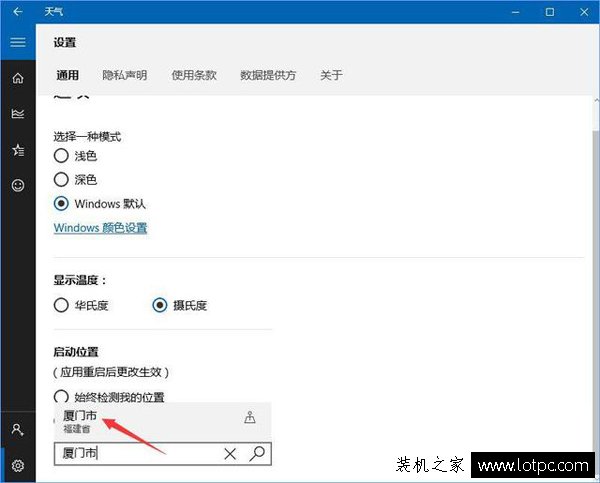This screenshot has width=600, height=483.
Task: Switch to the 数据提供方 tab
Action: point(268,75)
